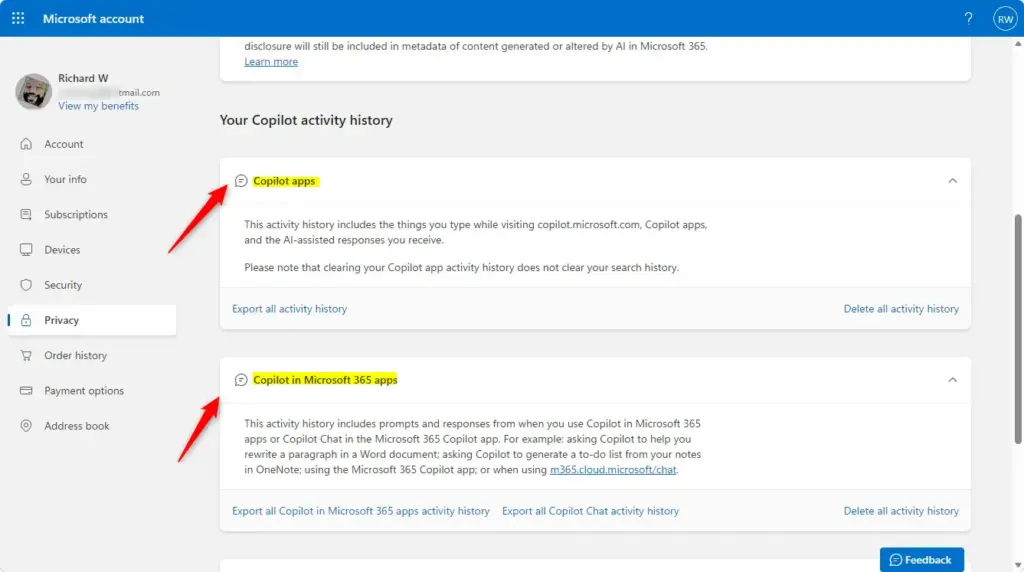Click the scrollbar down arrow
The height and width of the screenshot is (572, 1024).
(x=1018, y=565)
